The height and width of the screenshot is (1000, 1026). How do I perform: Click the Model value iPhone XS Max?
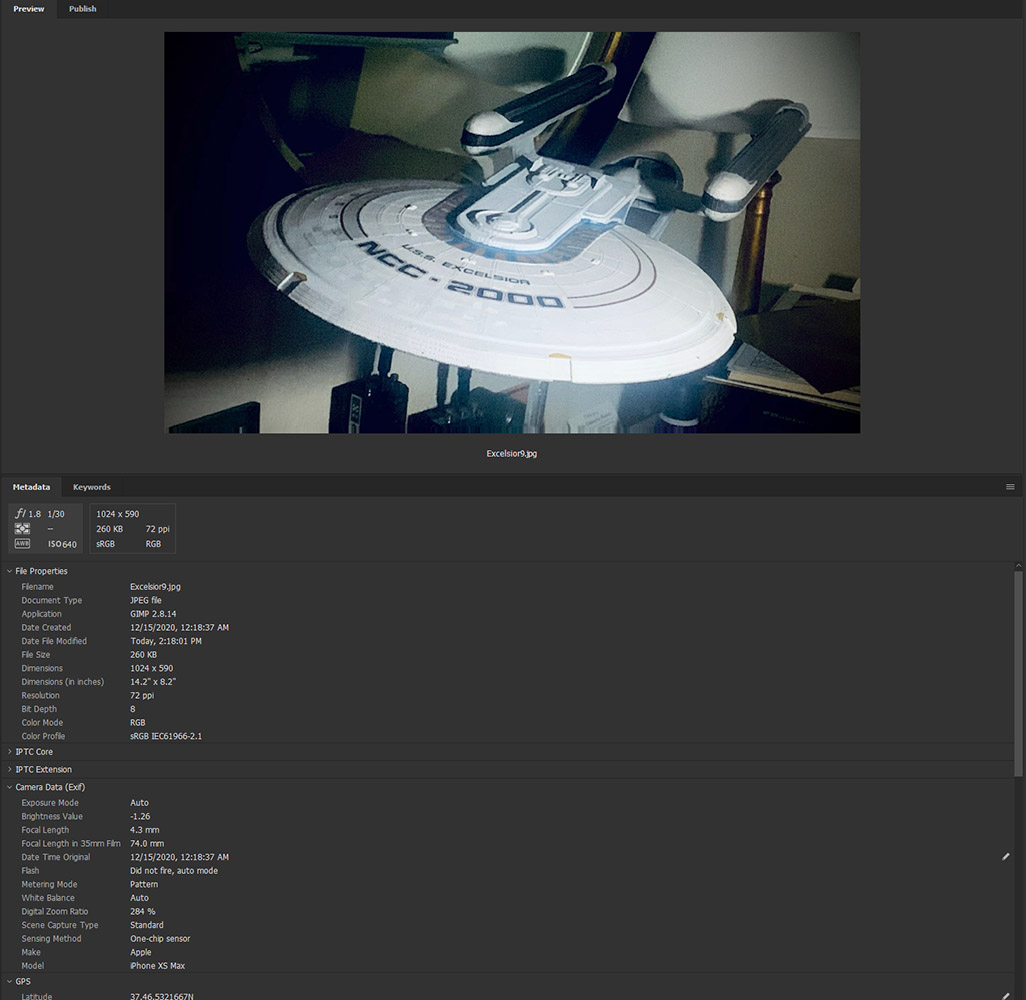click(x=157, y=965)
